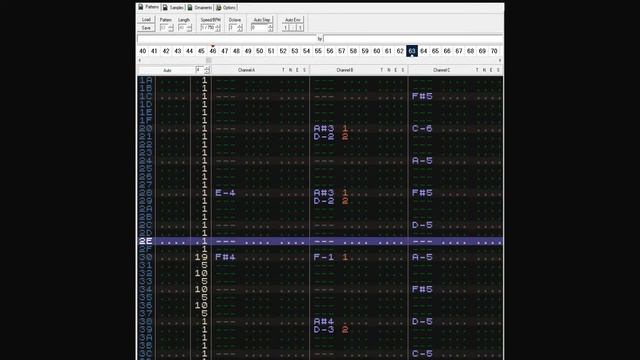Toggle envelope (E) on Channel C
Image resolution: width=640 pixels, height=360 pixels.
[x=491, y=70]
